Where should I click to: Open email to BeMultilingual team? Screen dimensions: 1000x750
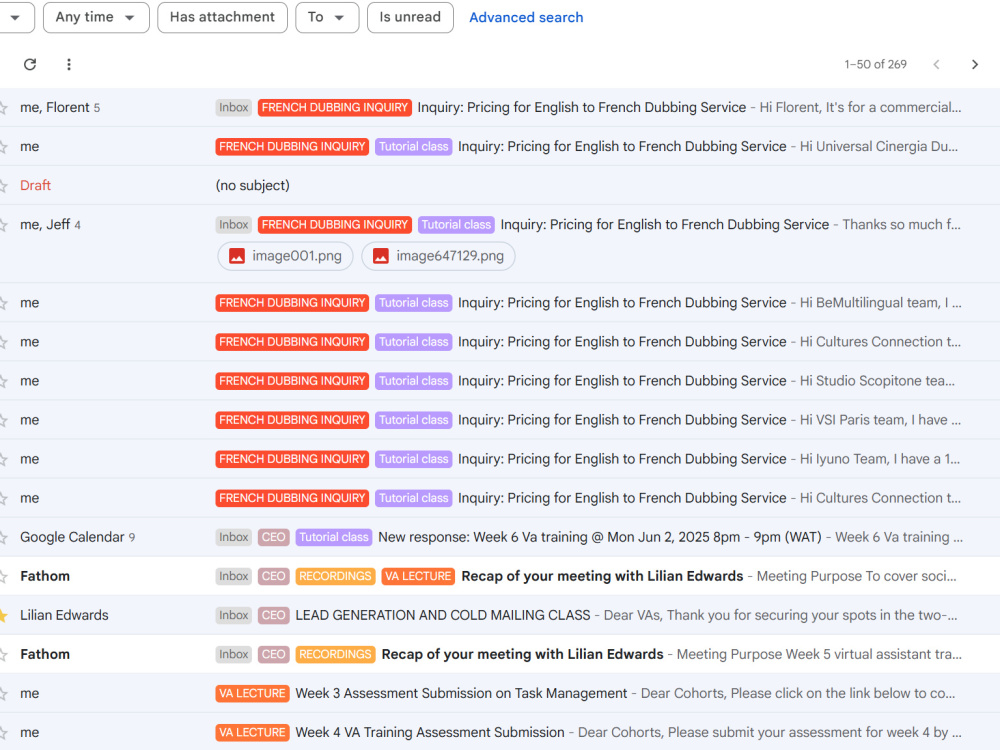[500, 303]
